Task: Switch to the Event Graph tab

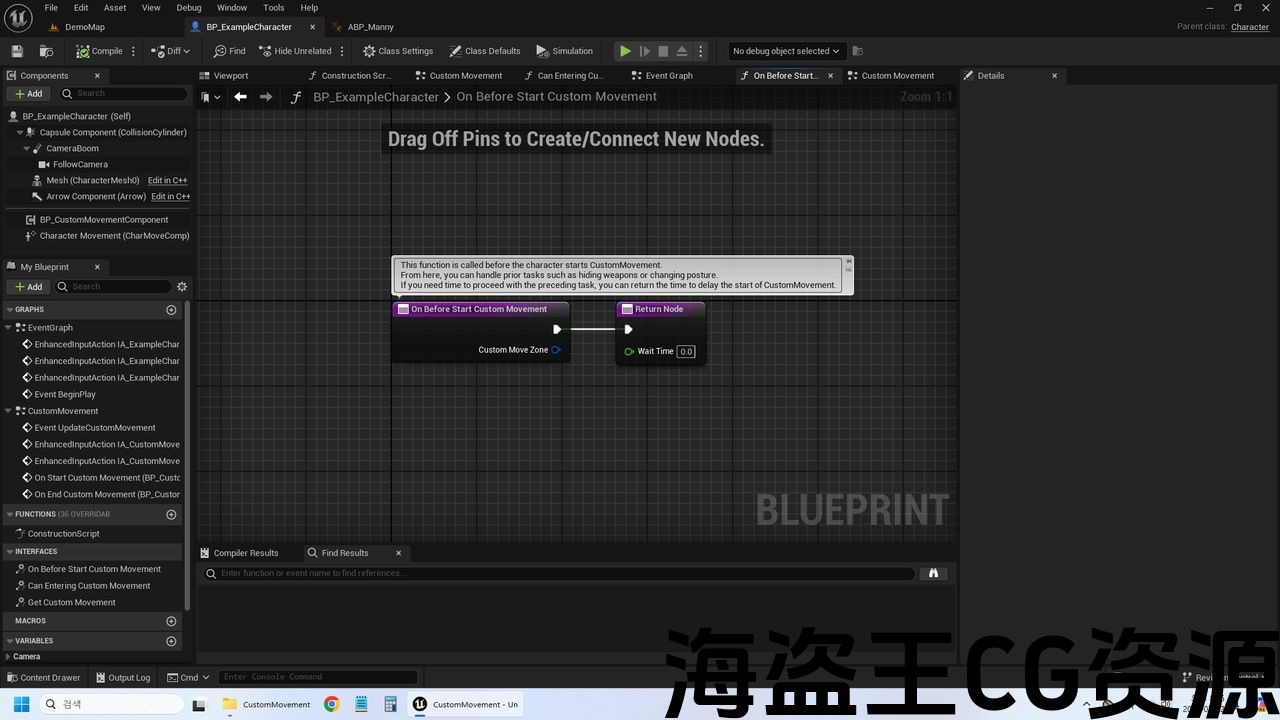Action: coord(668,76)
